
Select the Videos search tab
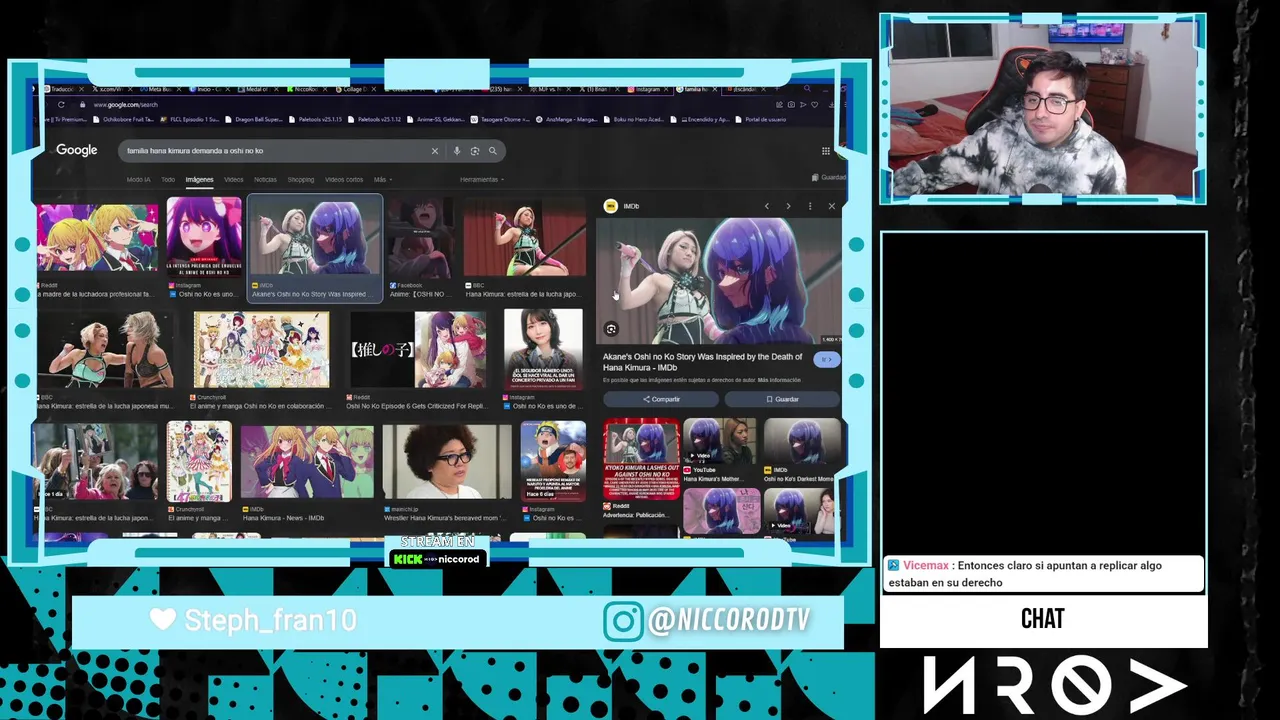[233, 180]
